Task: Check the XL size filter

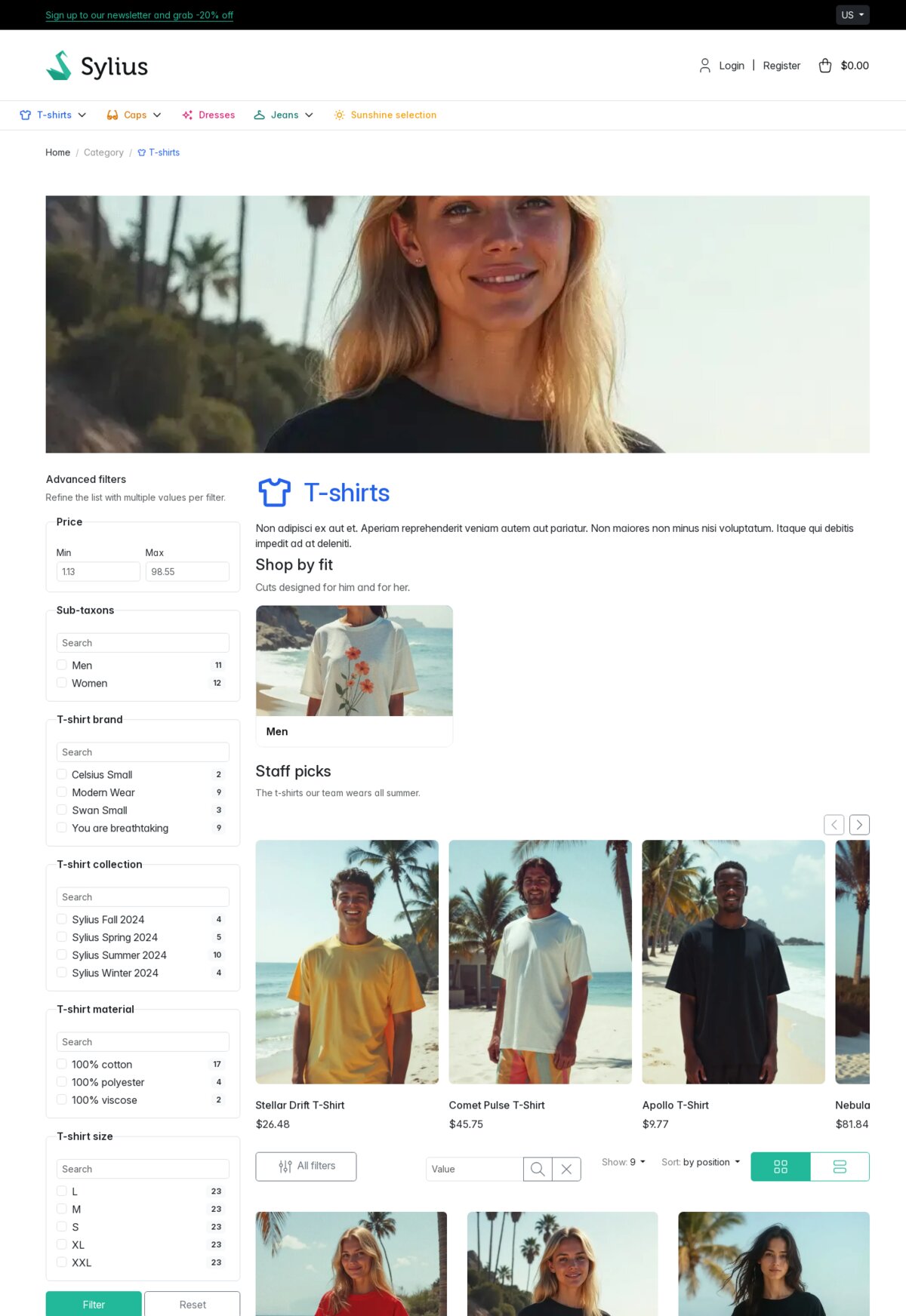Action: tap(62, 1244)
